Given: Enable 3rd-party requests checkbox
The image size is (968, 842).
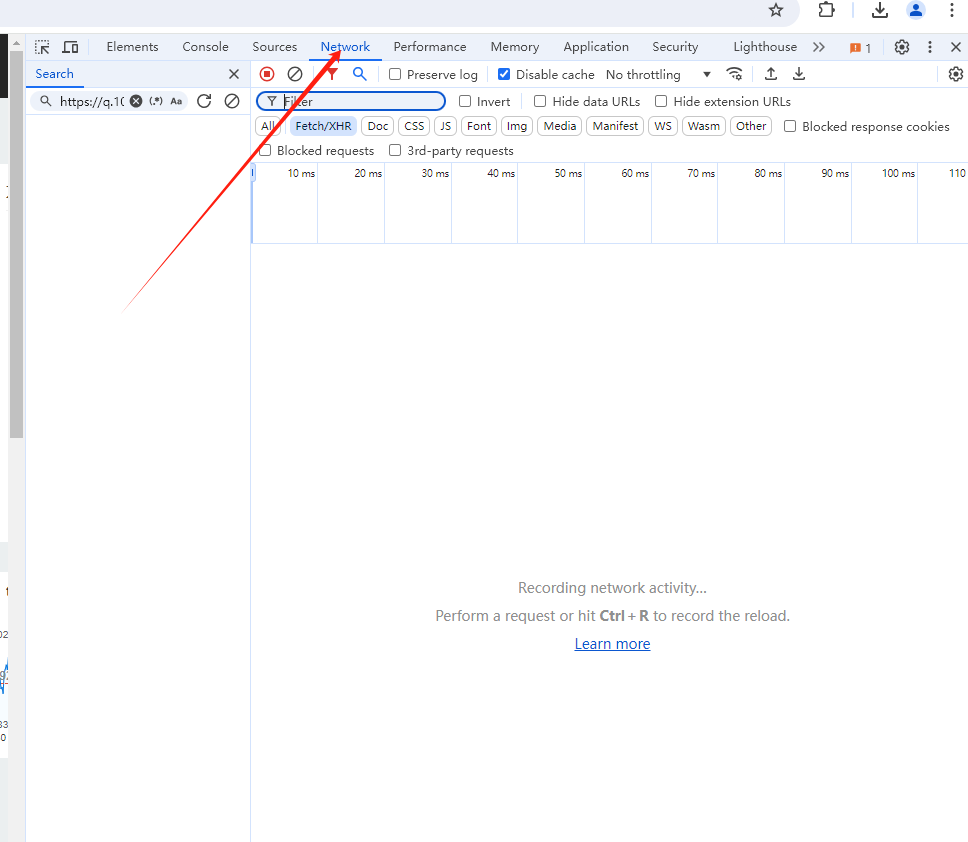Looking at the screenshot, I should coord(395,150).
